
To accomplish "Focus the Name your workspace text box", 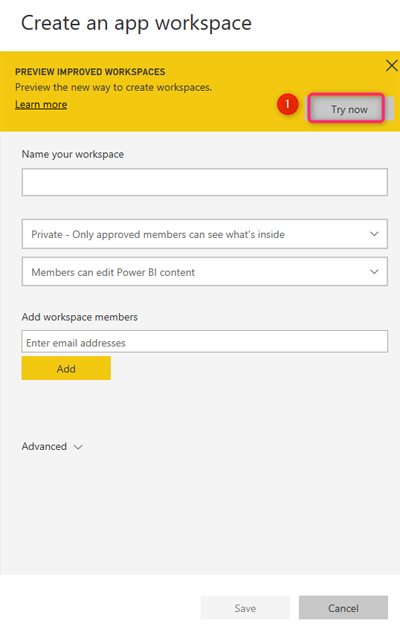I will point(205,182).
